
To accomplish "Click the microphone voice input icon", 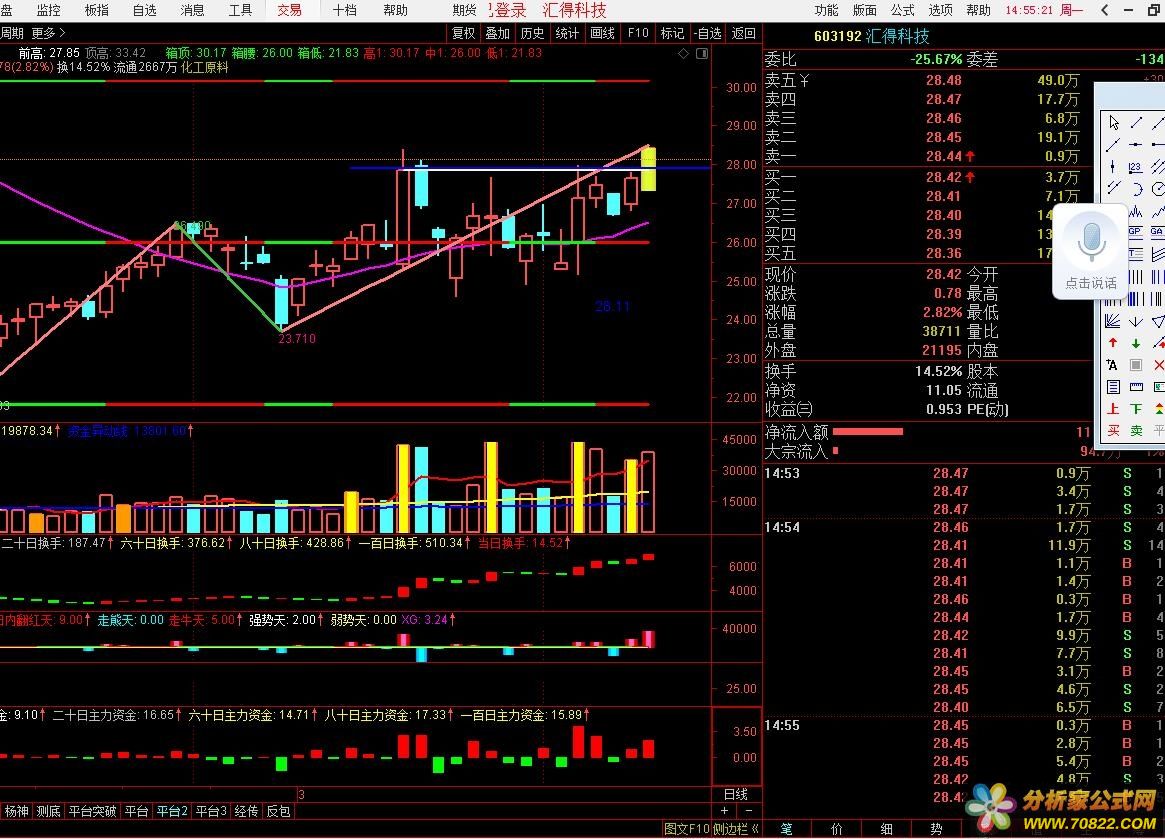I will pyautogui.click(x=1091, y=242).
